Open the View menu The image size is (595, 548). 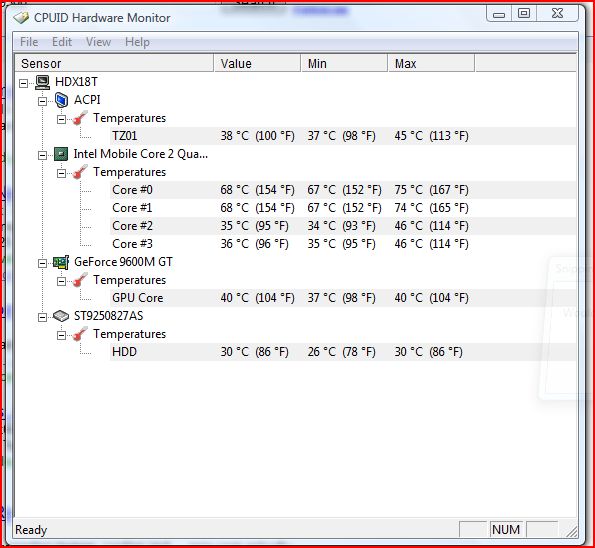pyautogui.click(x=98, y=42)
